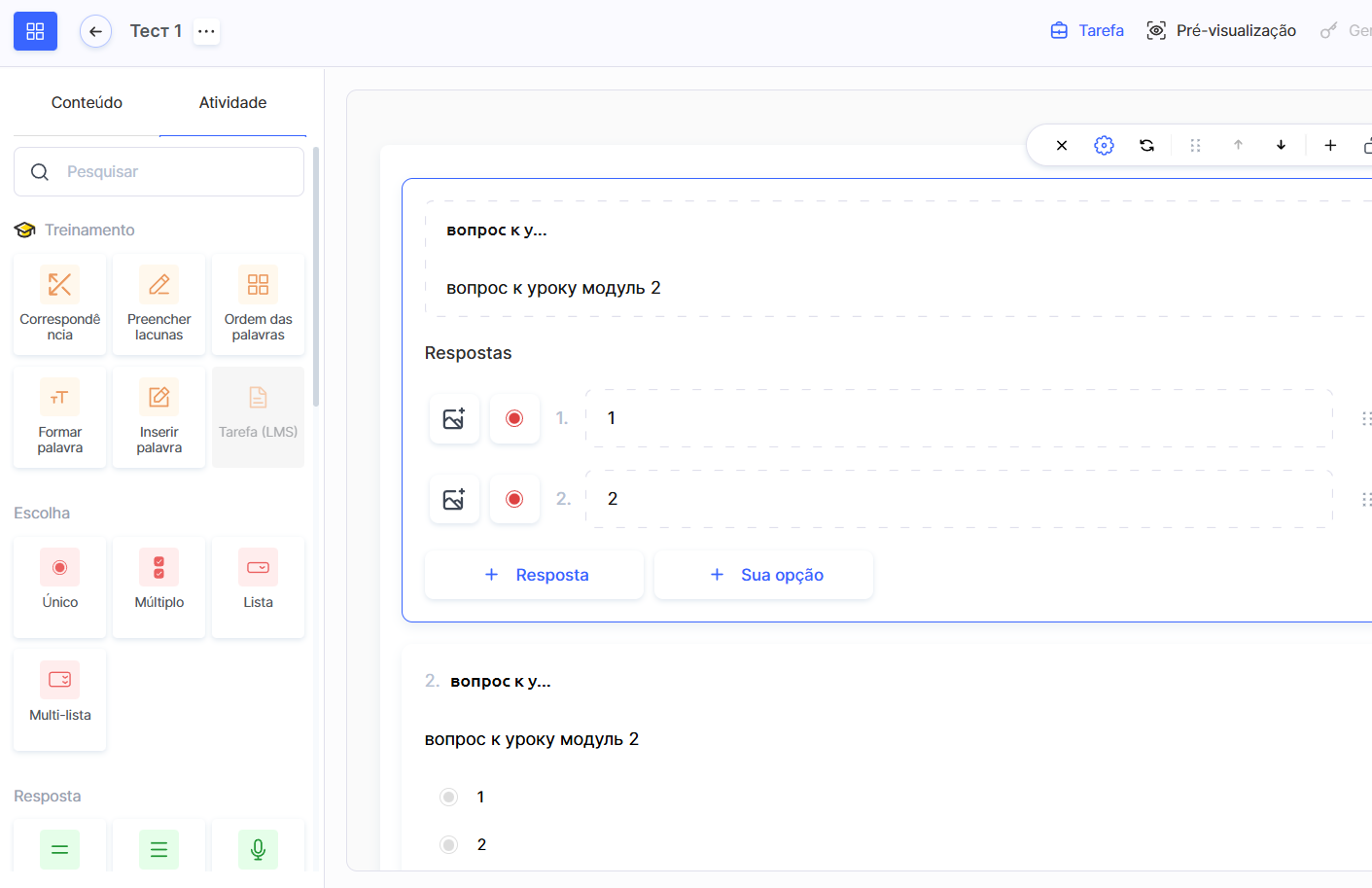Go back using the arrow button
This screenshot has width=1372, height=888.
[95, 31]
